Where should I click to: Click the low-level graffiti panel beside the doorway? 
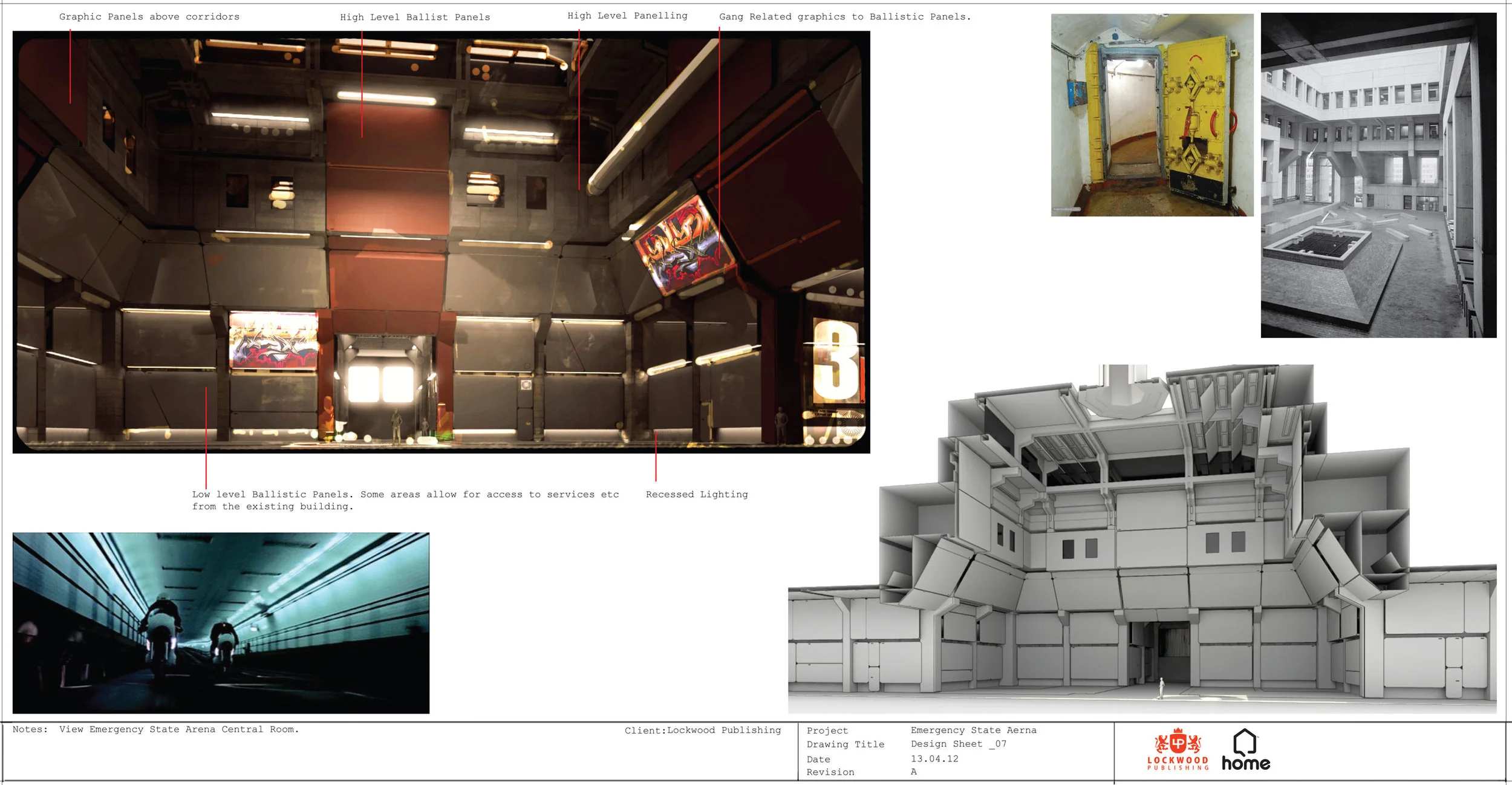pyautogui.click(x=273, y=340)
